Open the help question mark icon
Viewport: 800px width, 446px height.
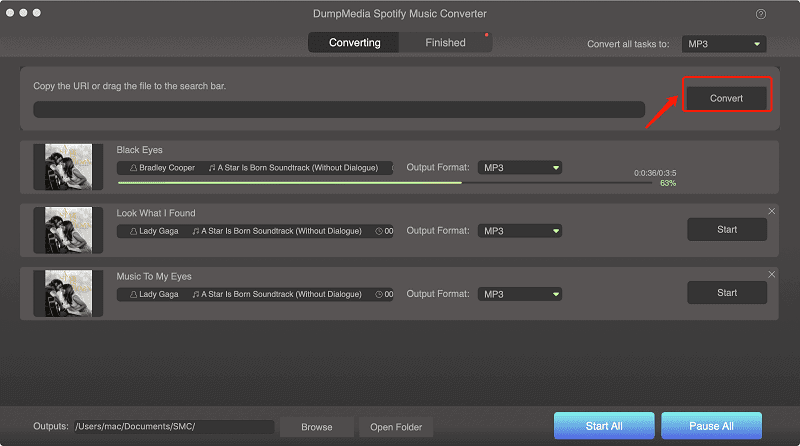(761, 14)
